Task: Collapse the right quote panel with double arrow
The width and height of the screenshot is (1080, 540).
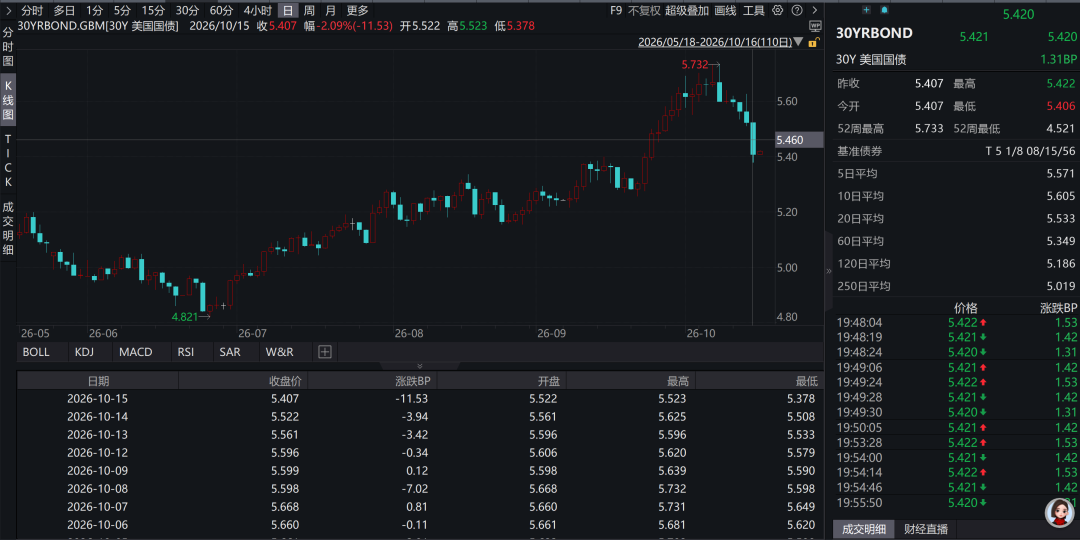Action: click(x=829, y=271)
